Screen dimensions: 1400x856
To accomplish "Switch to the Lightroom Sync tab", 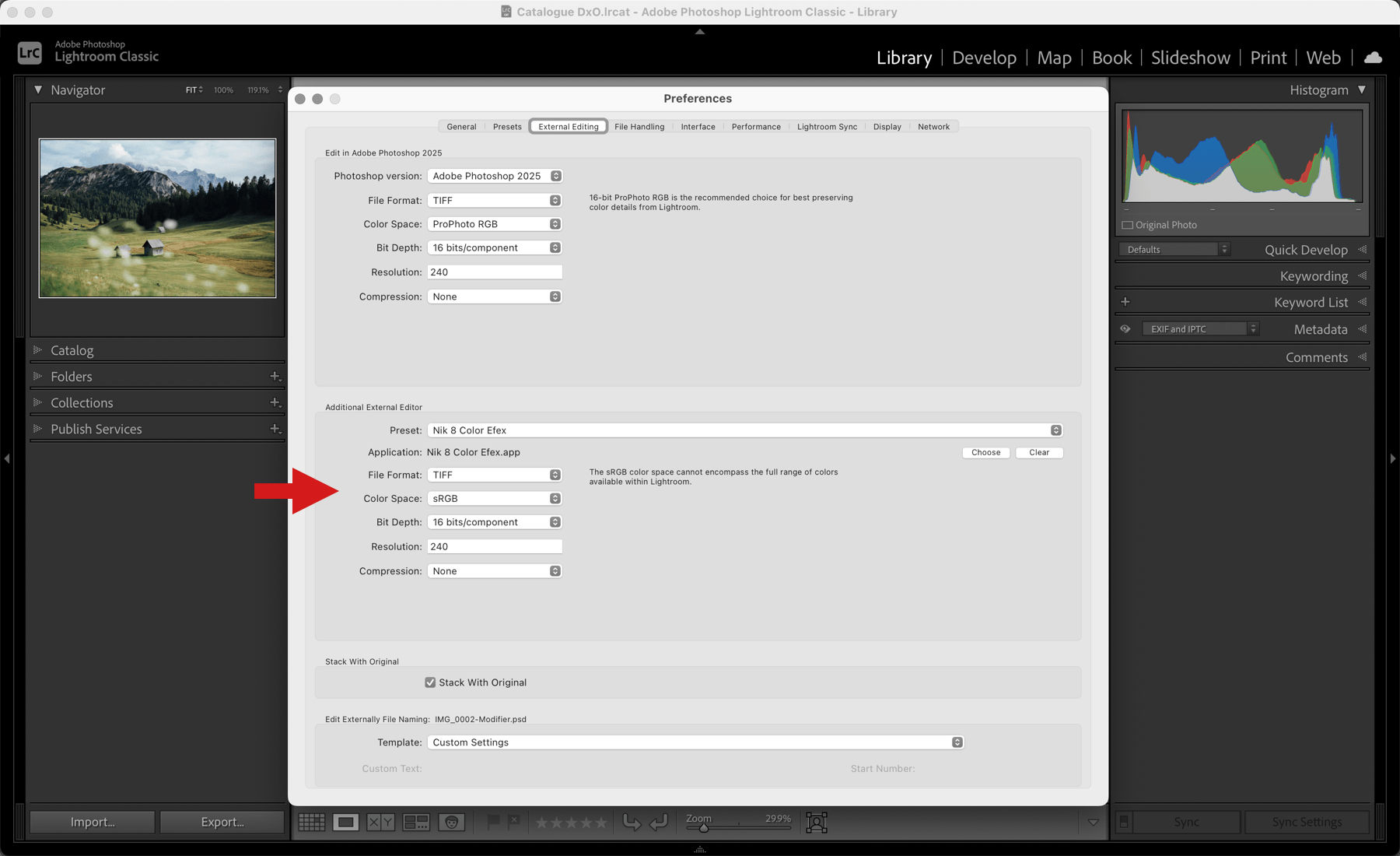I will click(827, 127).
